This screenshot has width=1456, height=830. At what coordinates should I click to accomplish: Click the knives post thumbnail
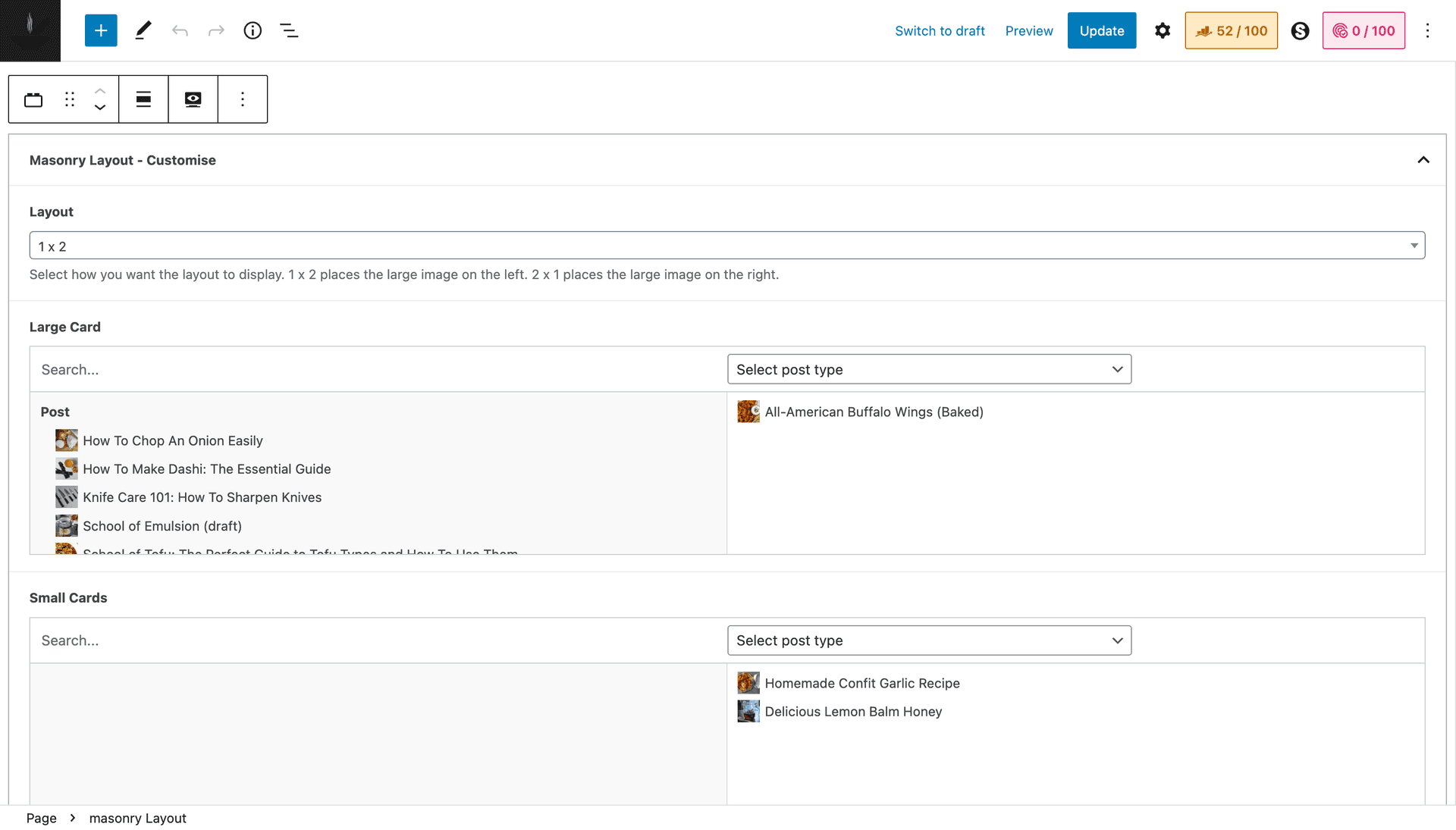[x=67, y=497]
